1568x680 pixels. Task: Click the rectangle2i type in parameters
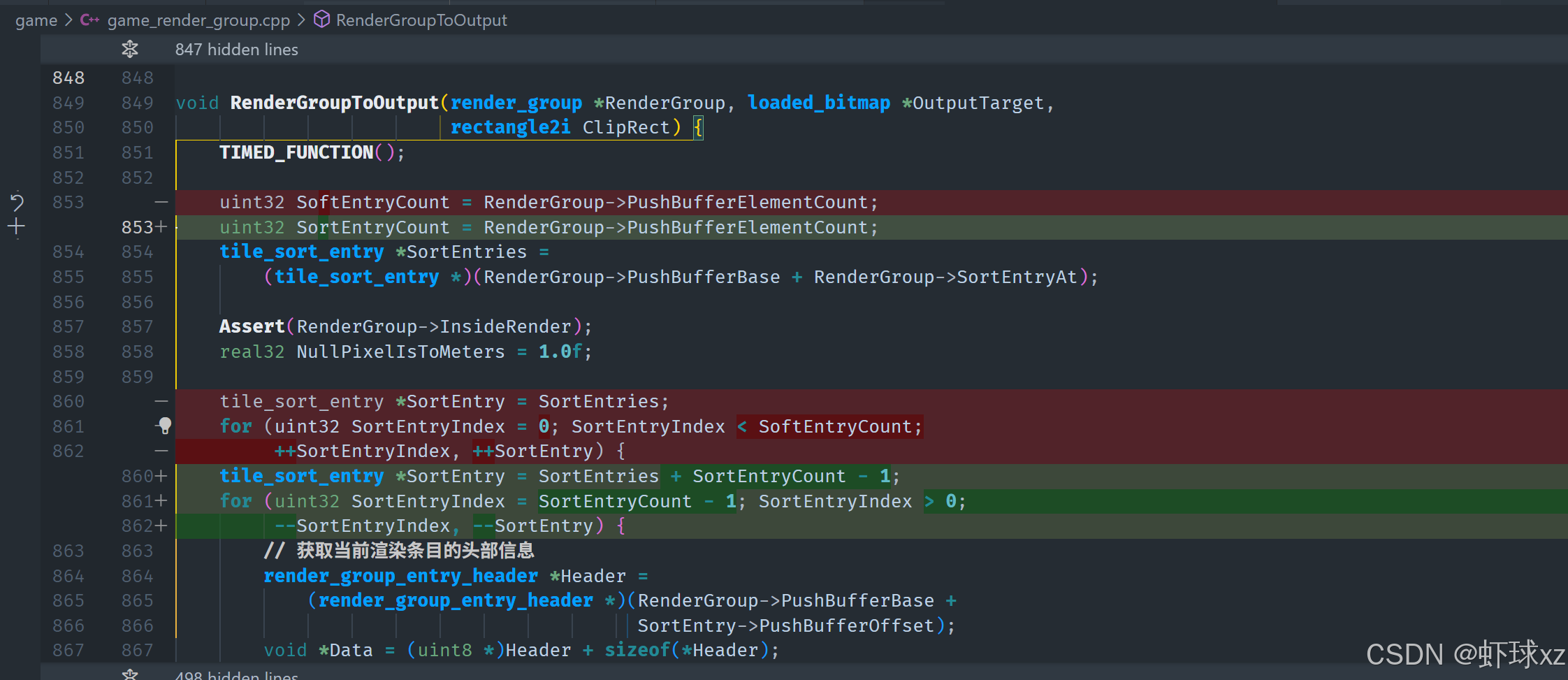coord(510,127)
